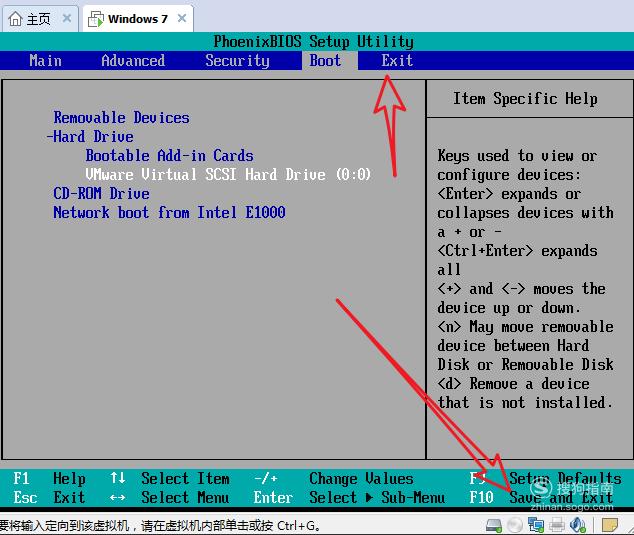Click the F1 Help key hint
This screenshot has width=634, height=535.
point(49,479)
